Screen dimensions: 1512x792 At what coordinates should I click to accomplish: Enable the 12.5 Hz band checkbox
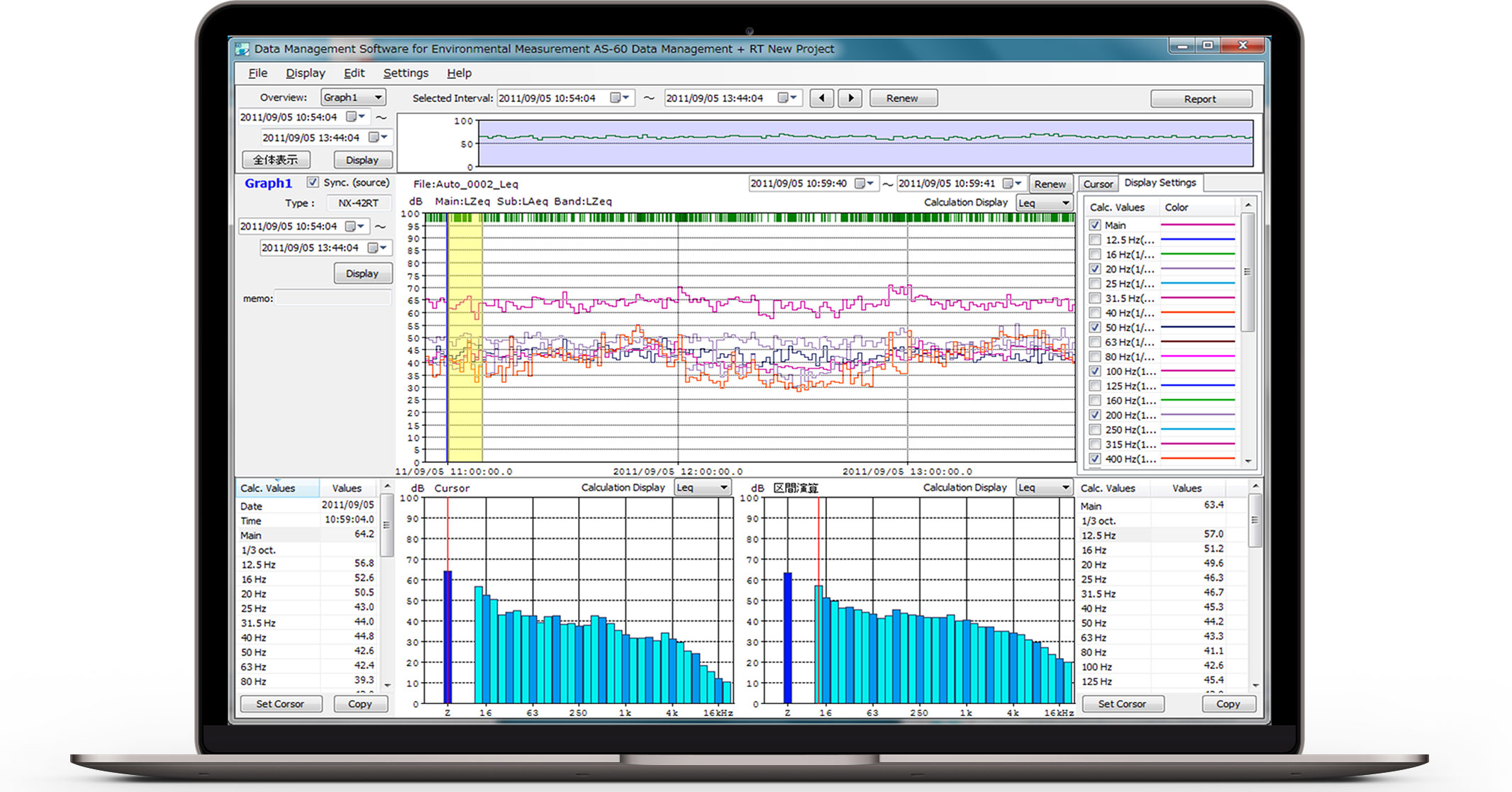pyautogui.click(x=1095, y=240)
